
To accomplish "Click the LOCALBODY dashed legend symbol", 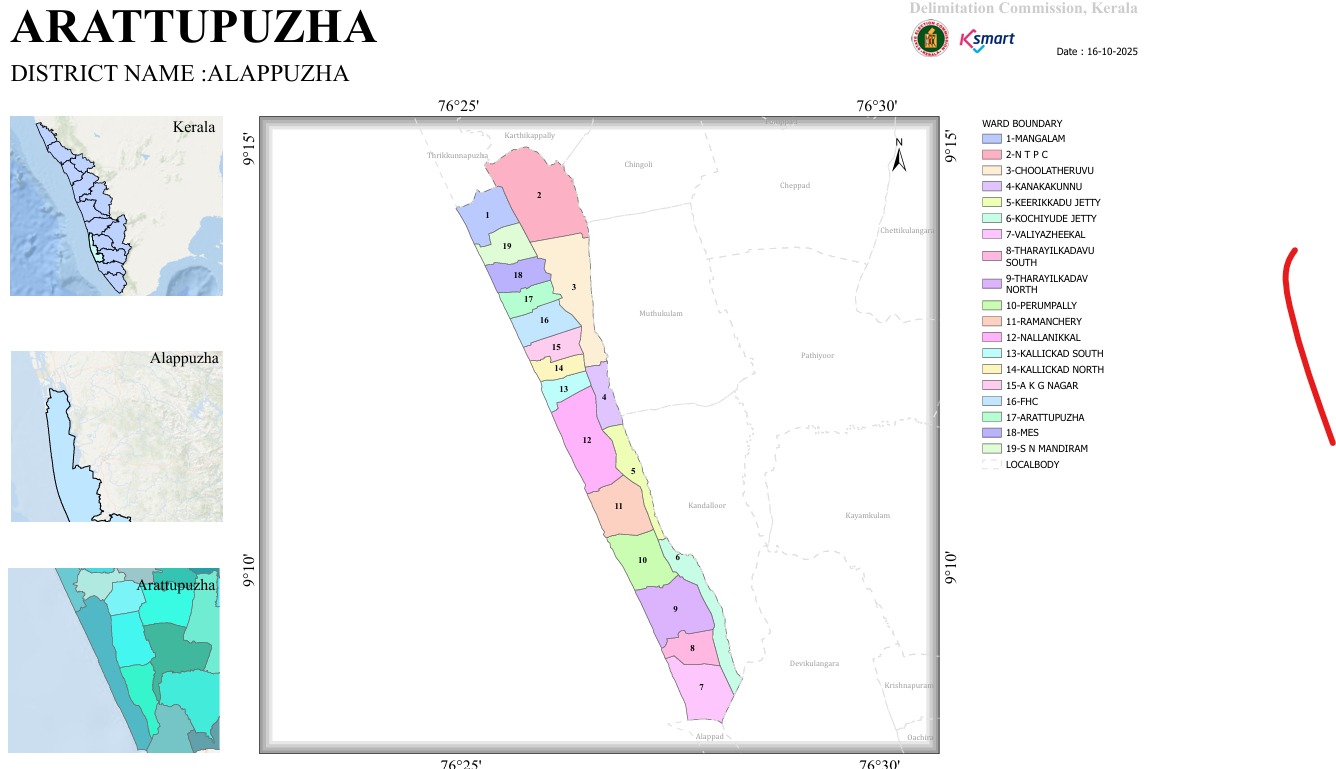I will (x=992, y=465).
